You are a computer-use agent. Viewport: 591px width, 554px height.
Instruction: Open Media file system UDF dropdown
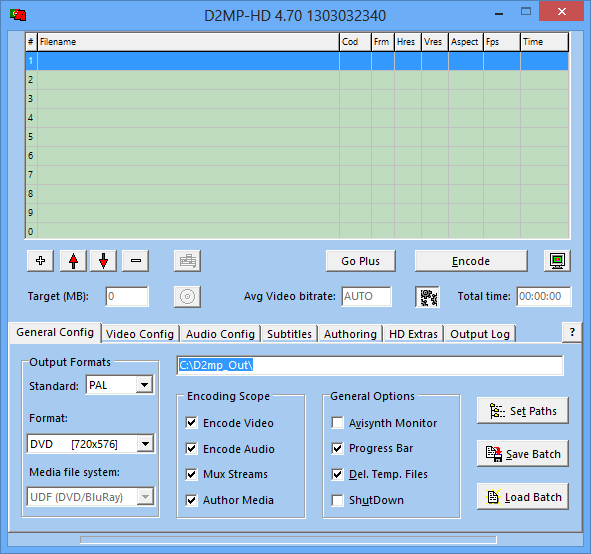145,497
